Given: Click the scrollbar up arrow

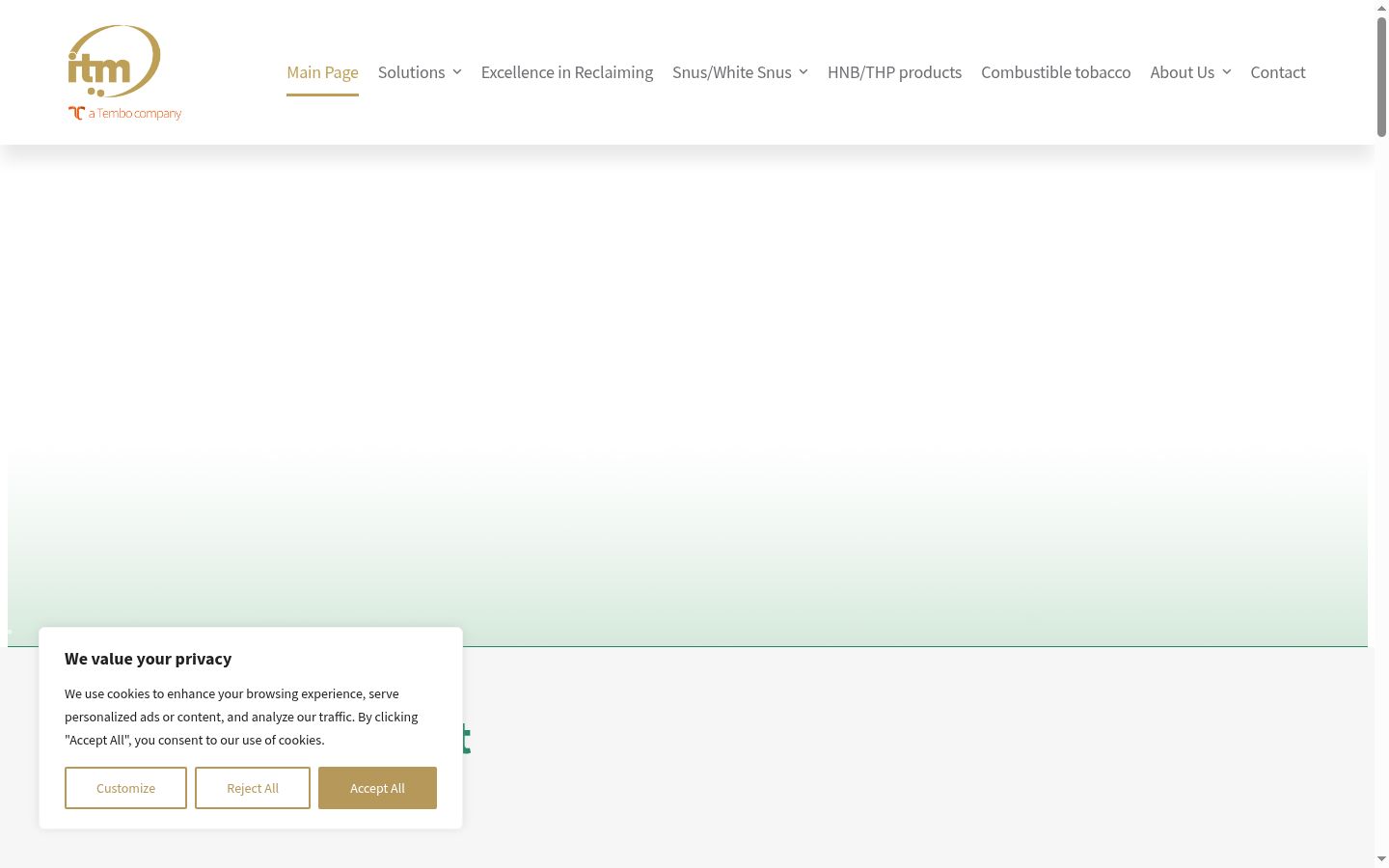Looking at the screenshot, I should point(1381,8).
